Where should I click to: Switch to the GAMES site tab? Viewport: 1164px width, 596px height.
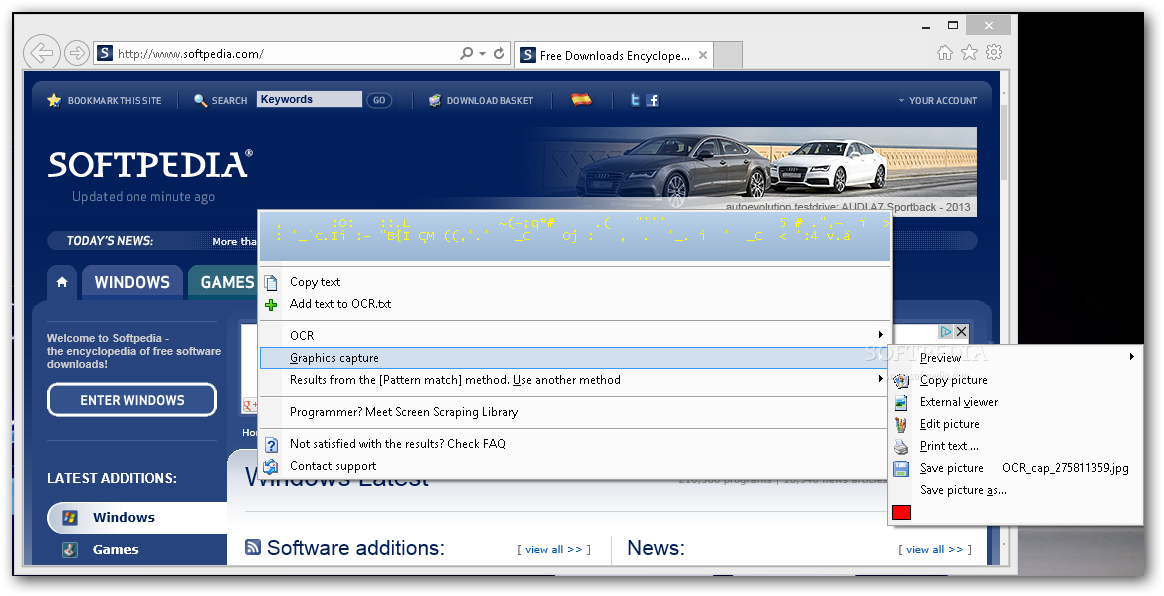click(x=223, y=282)
